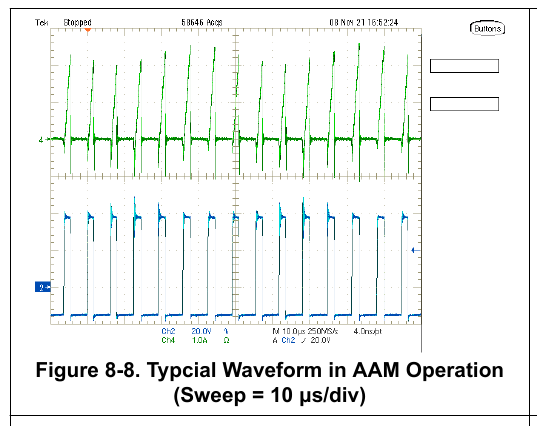Click the blue trigger level arrow
Image resolution: width=537 pixels, height=426 pixels.
[x=415, y=250]
